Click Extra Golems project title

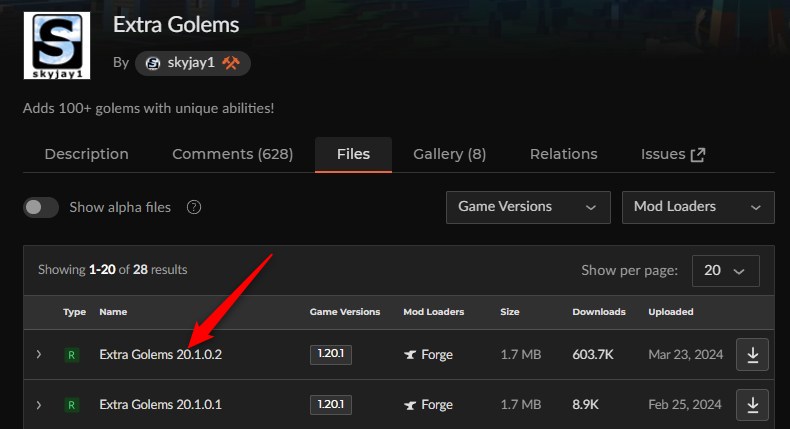click(x=176, y=25)
